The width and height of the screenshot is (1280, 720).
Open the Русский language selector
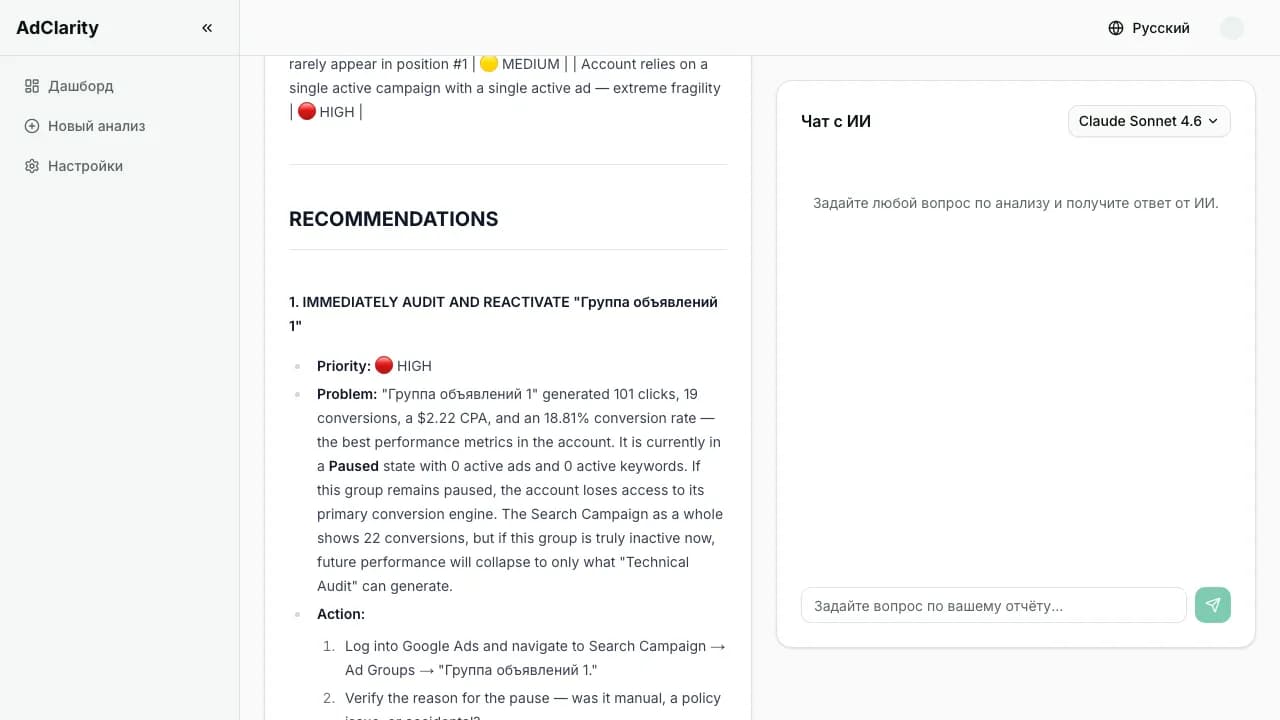point(1160,28)
